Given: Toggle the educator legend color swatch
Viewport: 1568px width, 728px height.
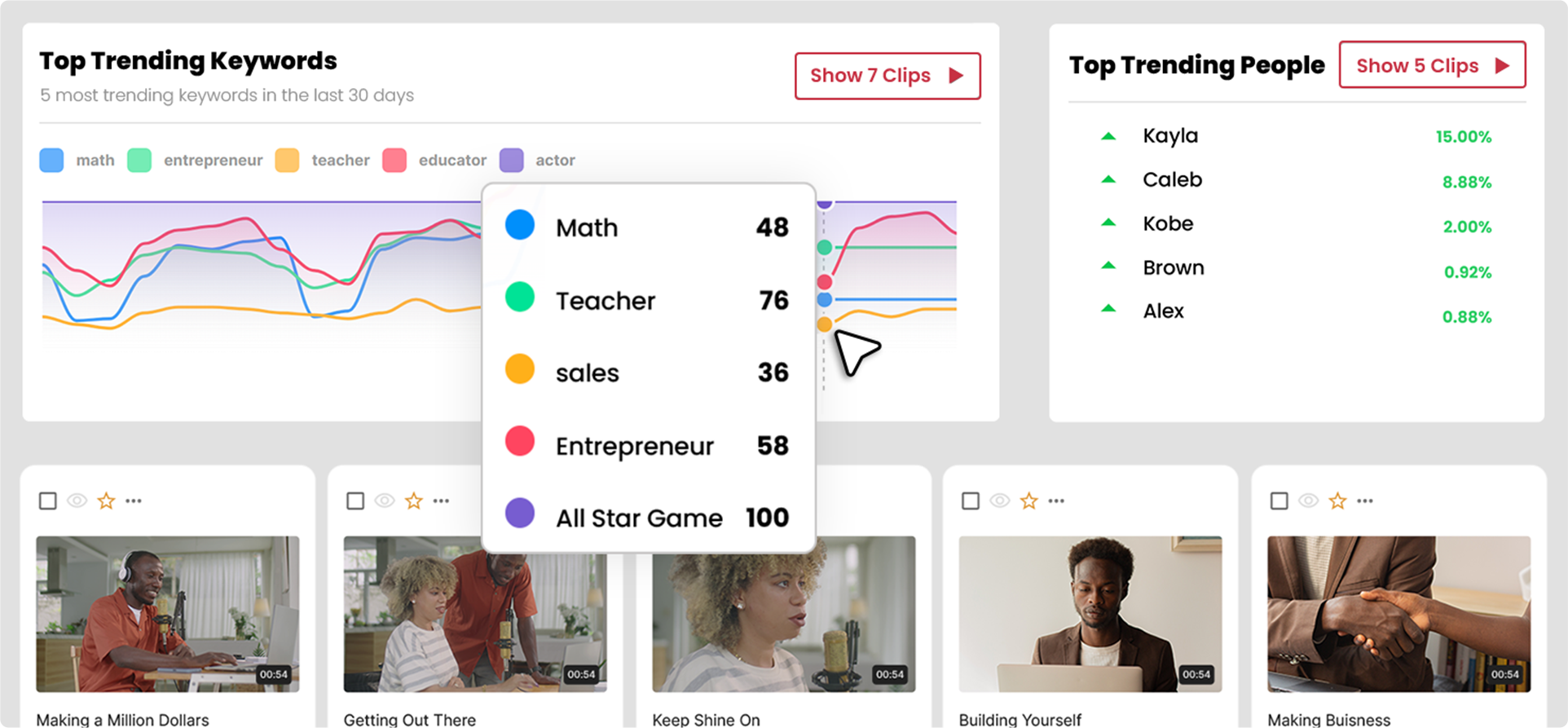Looking at the screenshot, I should (x=394, y=160).
